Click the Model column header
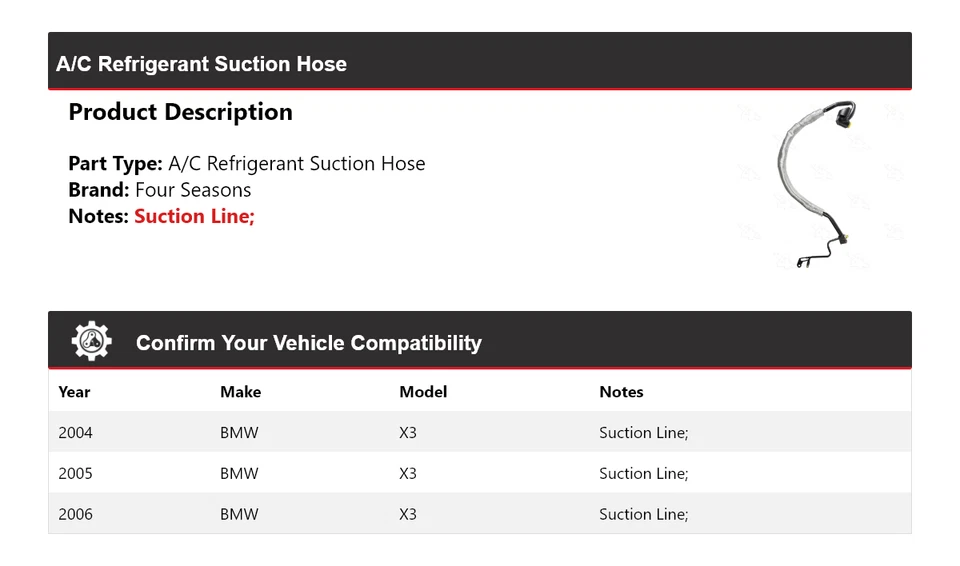960x566 pixels. (x=423, y=392)
